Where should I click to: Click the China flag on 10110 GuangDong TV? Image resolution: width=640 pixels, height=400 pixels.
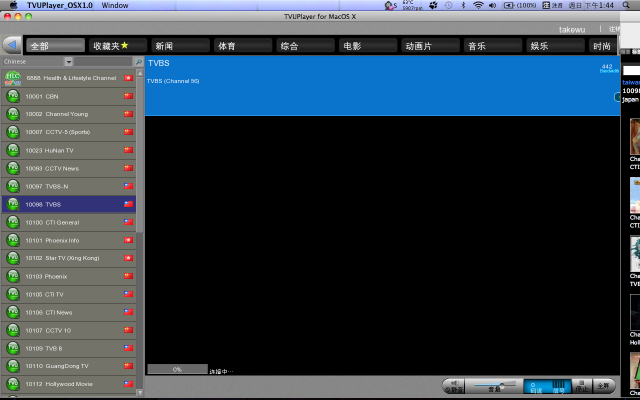pos(129,366)
